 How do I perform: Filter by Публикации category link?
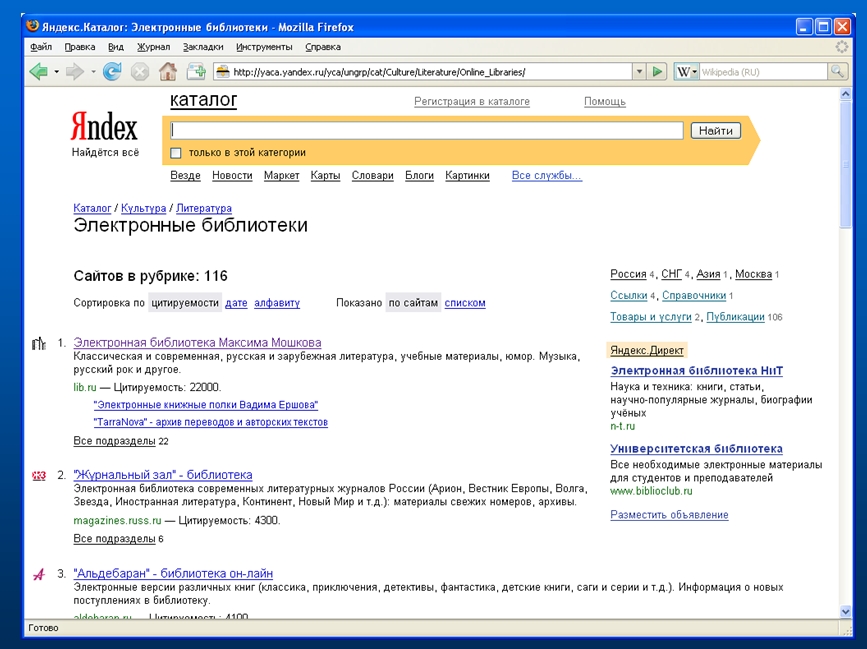(735, 317)
